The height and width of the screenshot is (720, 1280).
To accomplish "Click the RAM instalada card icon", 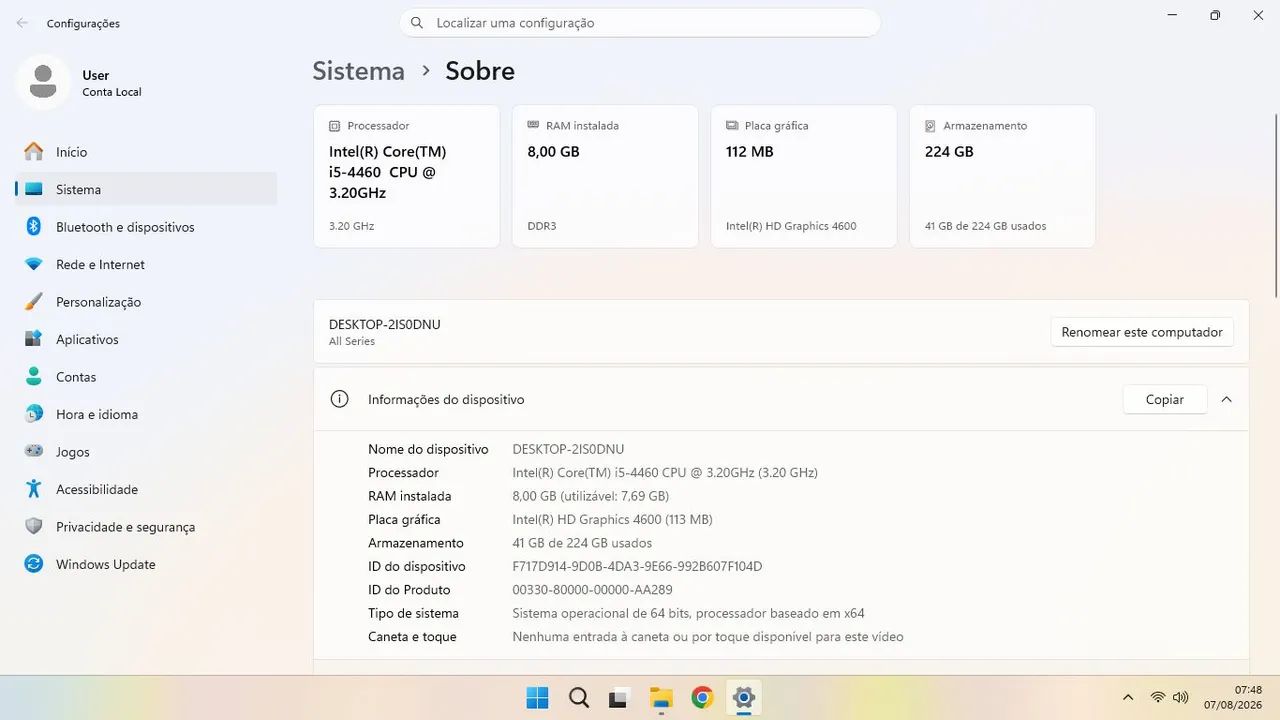I will click(533, 126).
